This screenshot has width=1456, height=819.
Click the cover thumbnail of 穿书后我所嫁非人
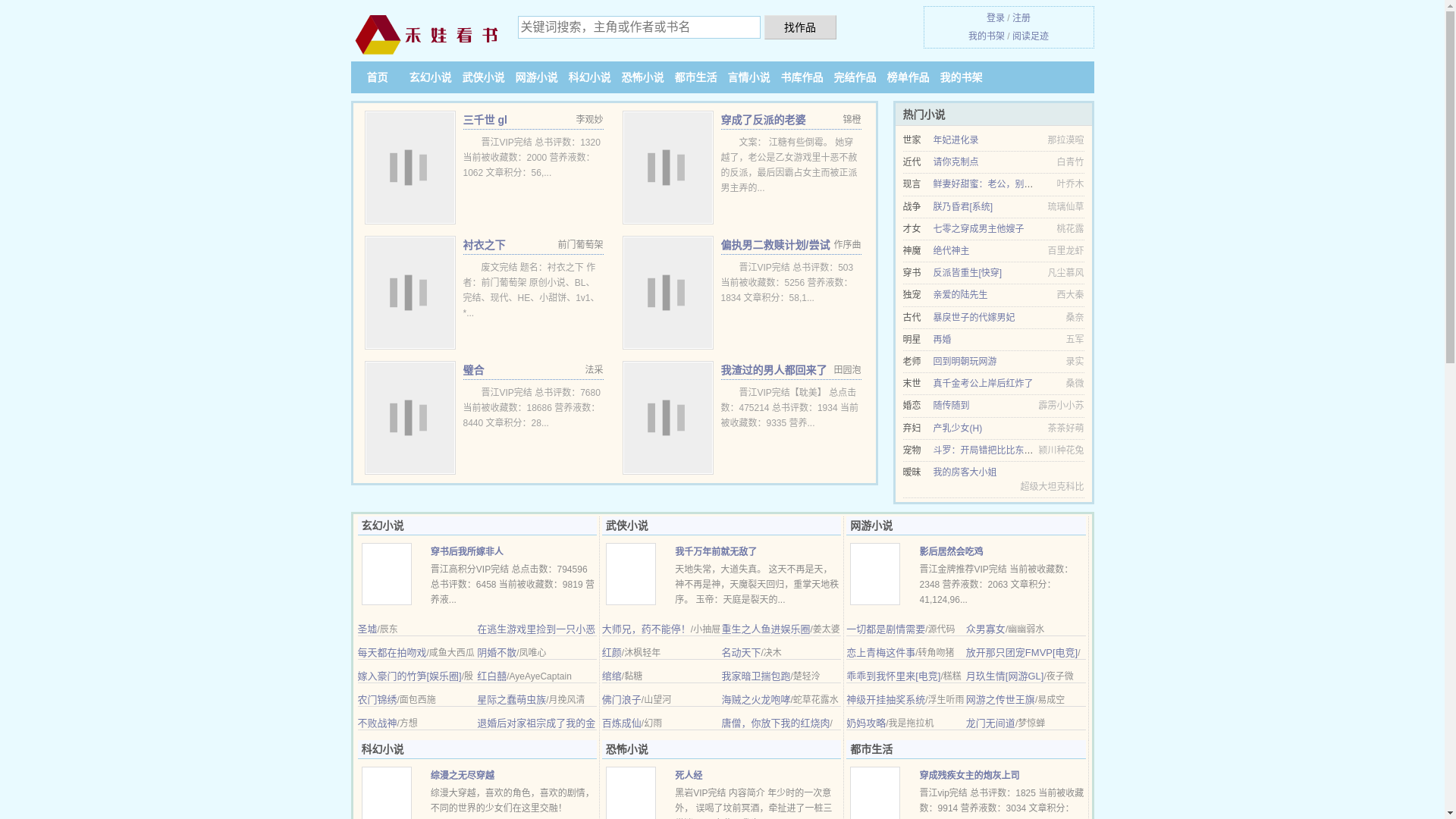387,574
